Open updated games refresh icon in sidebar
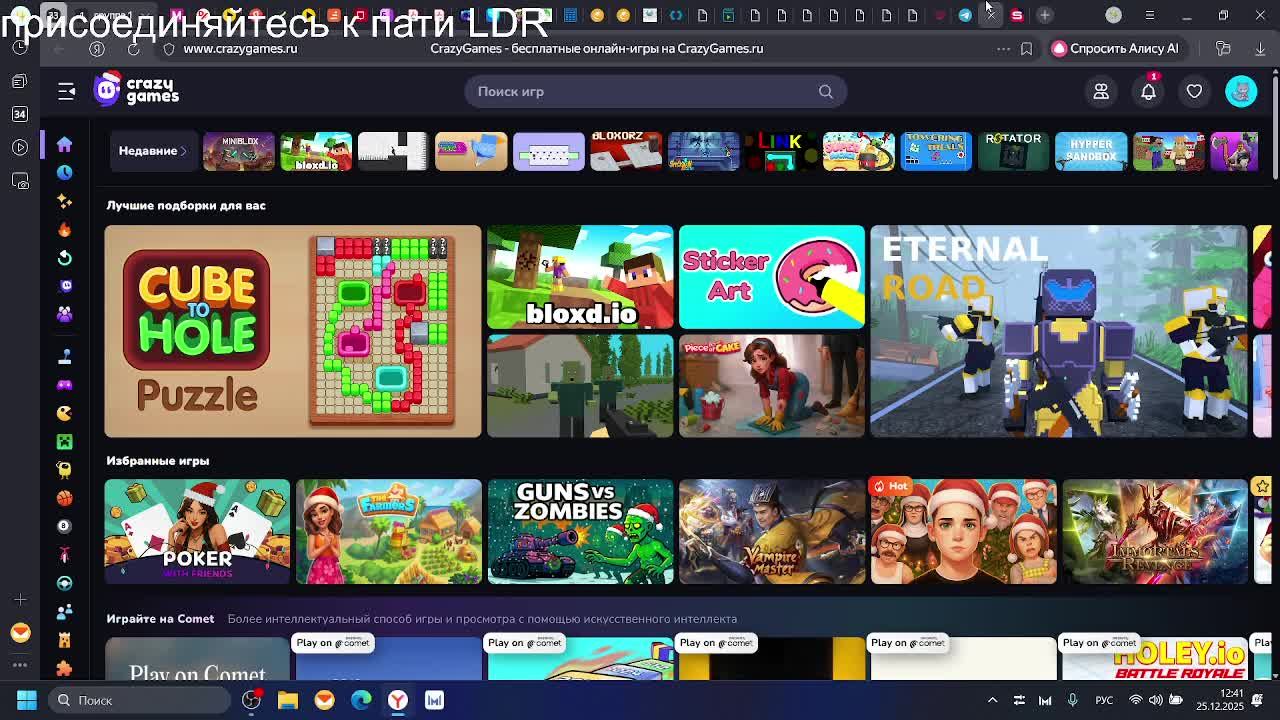Viewport: 1280px width, 720px height. tap(64, 257)
